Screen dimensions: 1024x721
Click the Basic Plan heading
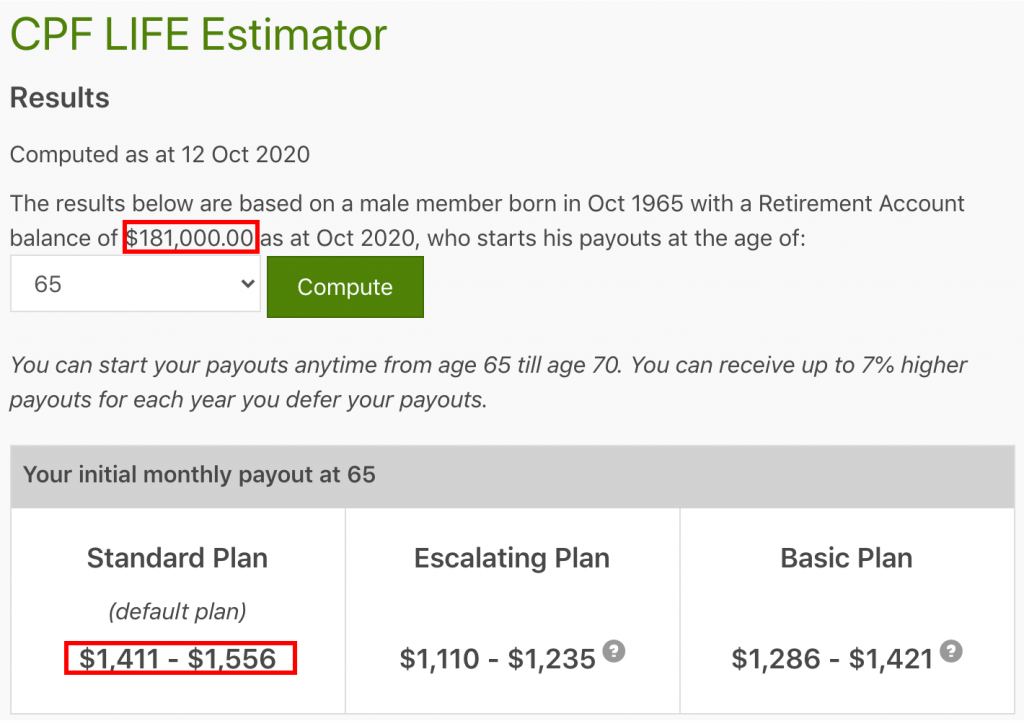[x=846, y=558]
